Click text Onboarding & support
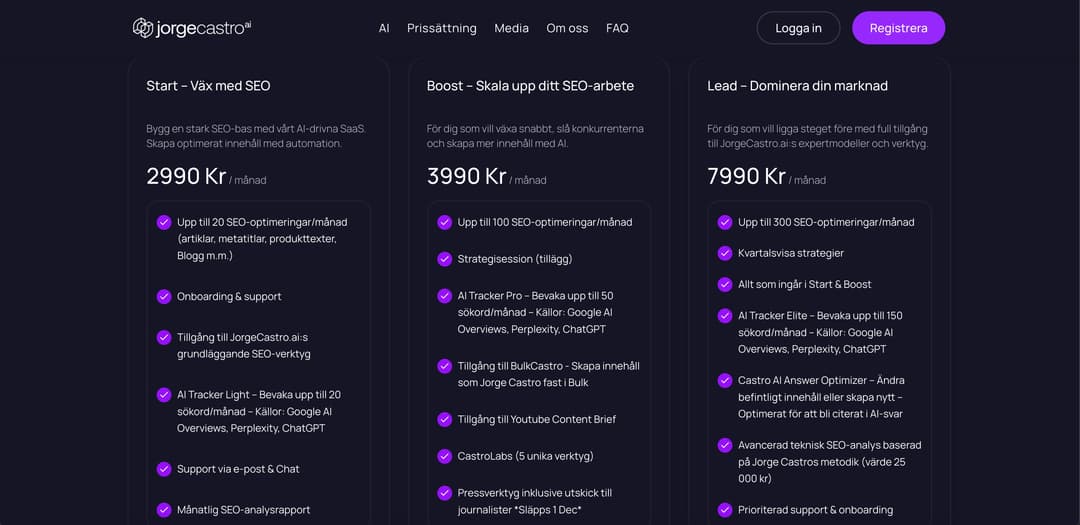Viewport: 1080px width, 525px height. coord(229,296)
